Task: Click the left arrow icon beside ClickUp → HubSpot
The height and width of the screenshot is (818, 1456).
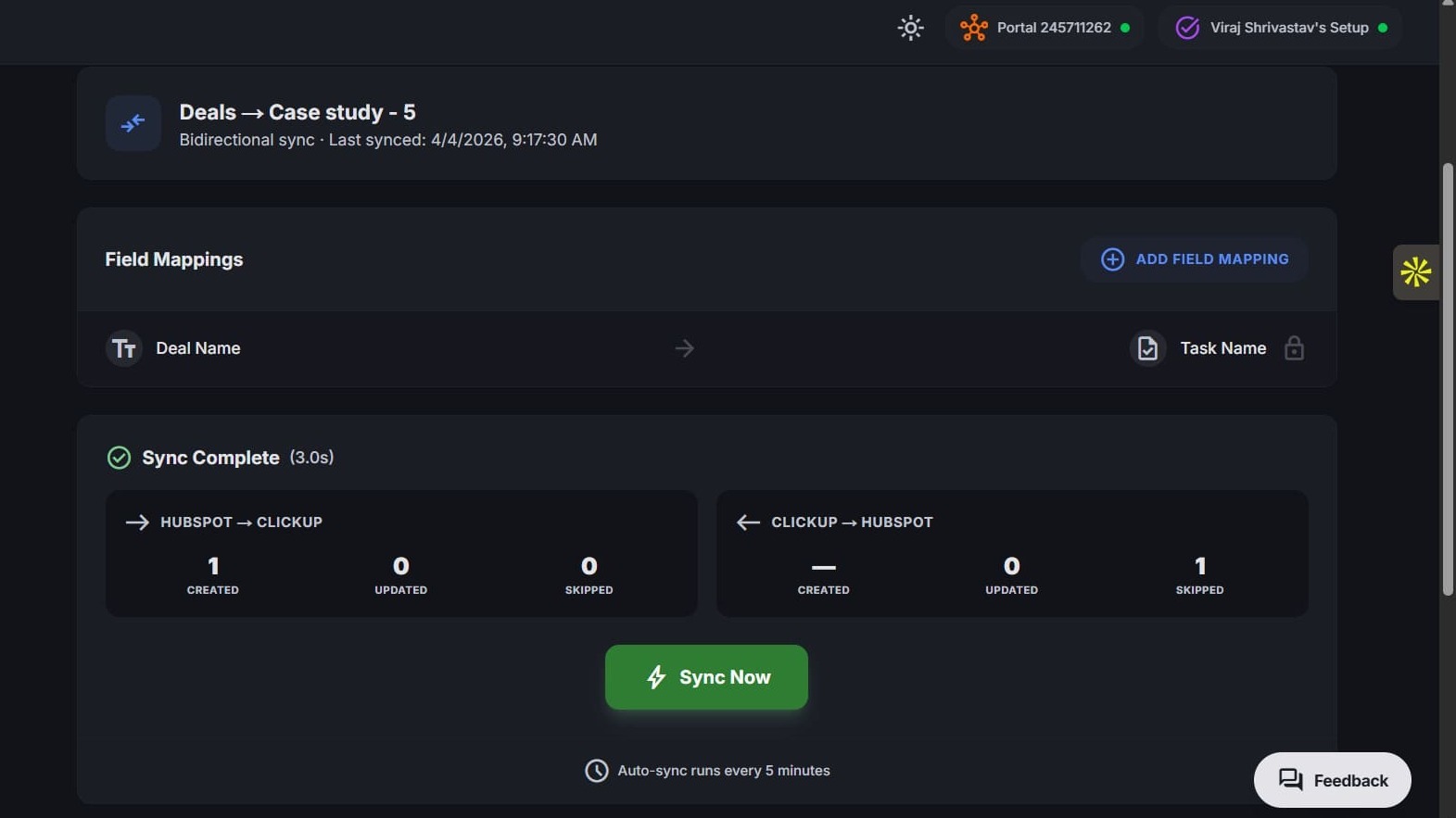Action: [748, 522]
